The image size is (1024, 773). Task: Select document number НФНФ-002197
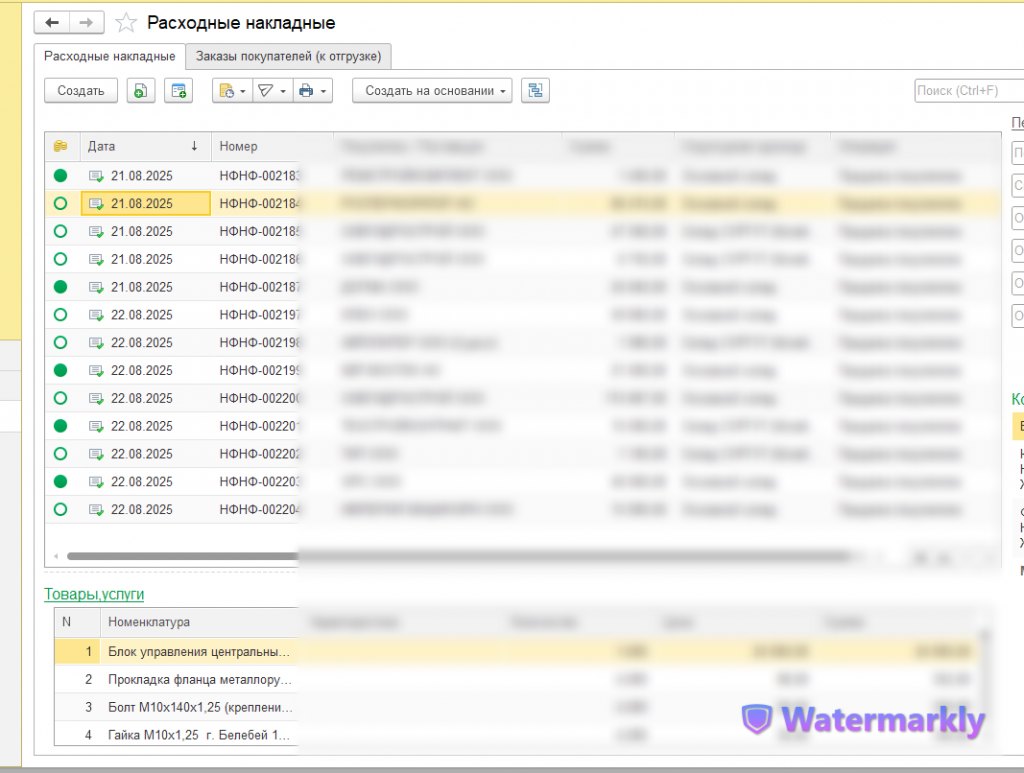point(259,315)
